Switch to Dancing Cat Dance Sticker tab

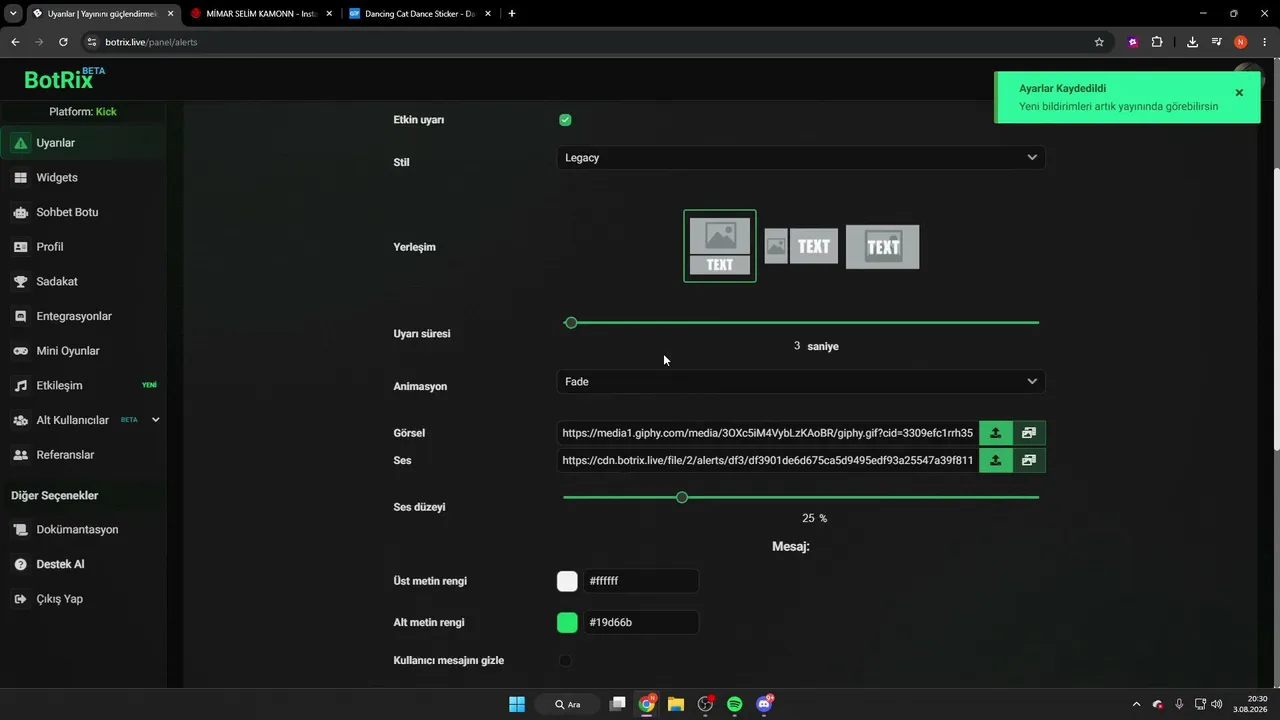(420, 14)
